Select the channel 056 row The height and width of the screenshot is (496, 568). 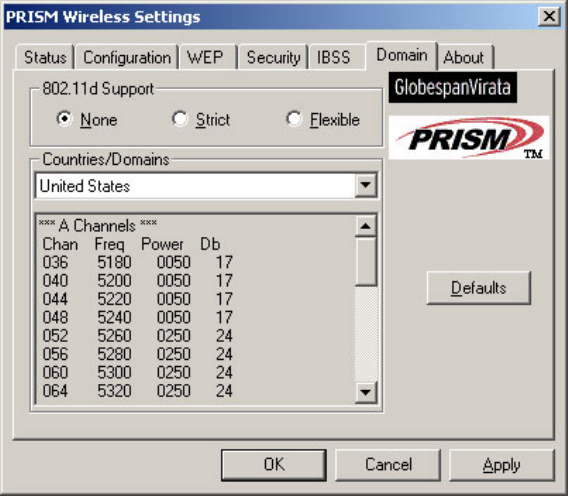pyautogui.click(x=138, y=354)
